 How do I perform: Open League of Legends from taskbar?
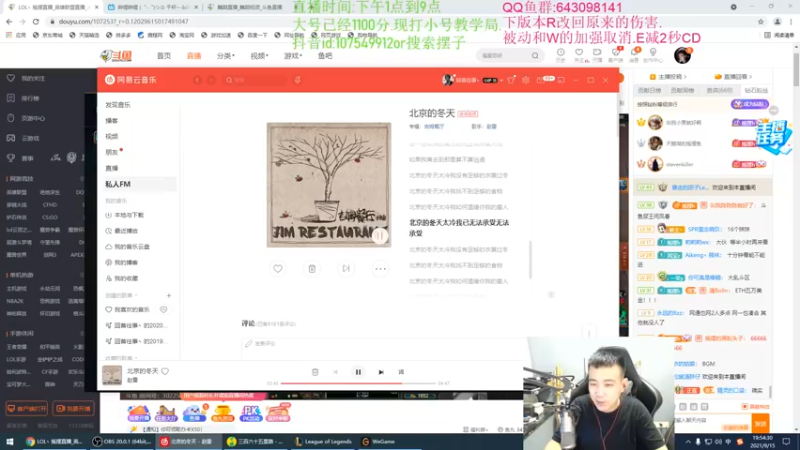(323, 442)
